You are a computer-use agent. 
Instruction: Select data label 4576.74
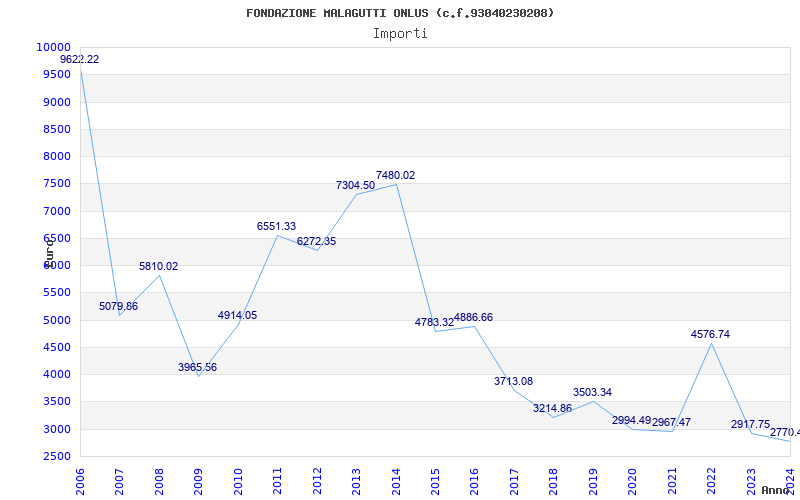tap(710, 334)
